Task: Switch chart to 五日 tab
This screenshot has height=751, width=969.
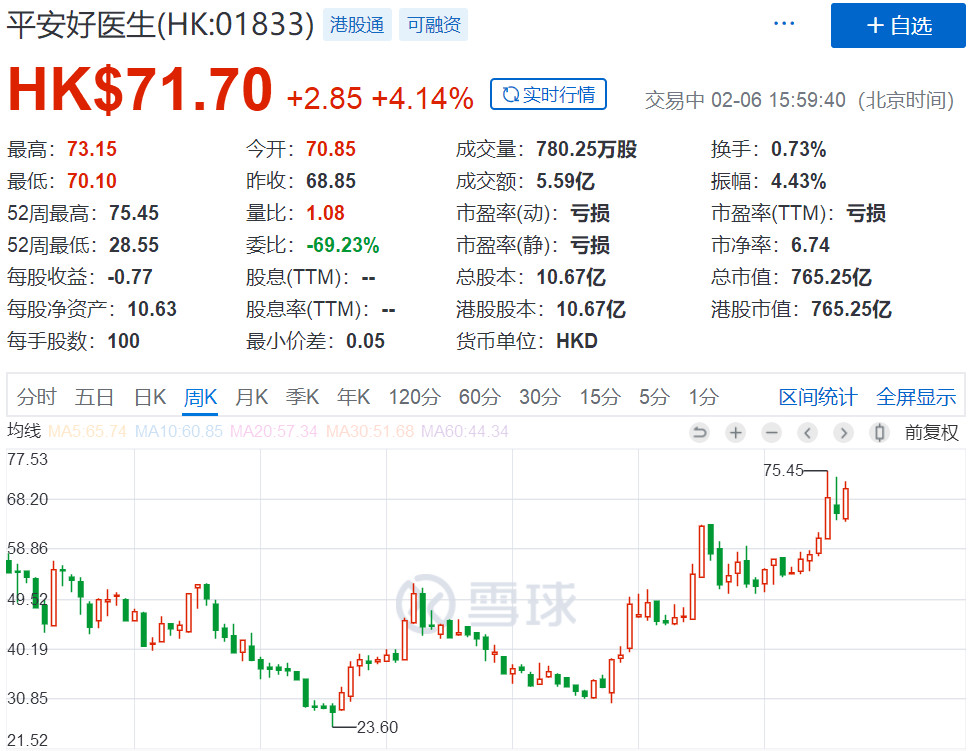Action: (x=94, y=397)
